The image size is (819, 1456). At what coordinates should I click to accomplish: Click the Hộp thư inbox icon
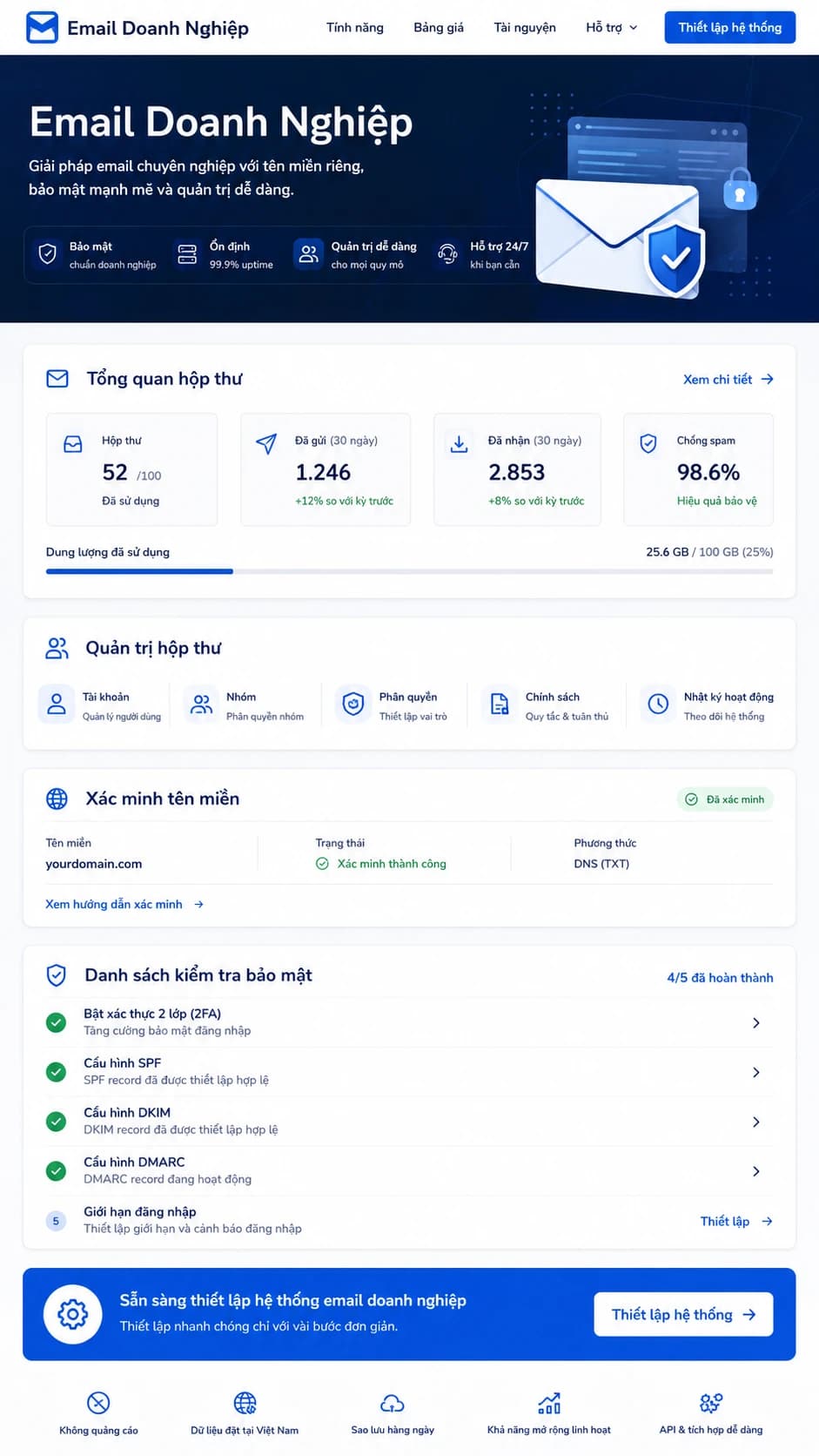coord(73,444)
